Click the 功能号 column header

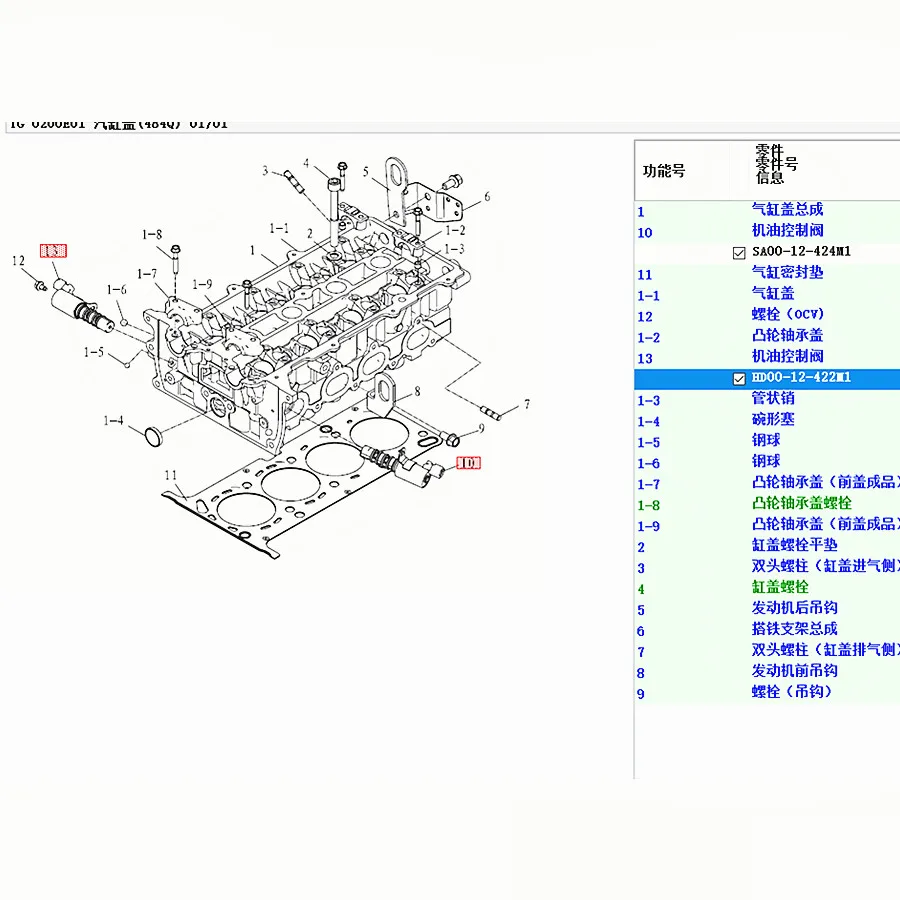(x=664, y=171)
